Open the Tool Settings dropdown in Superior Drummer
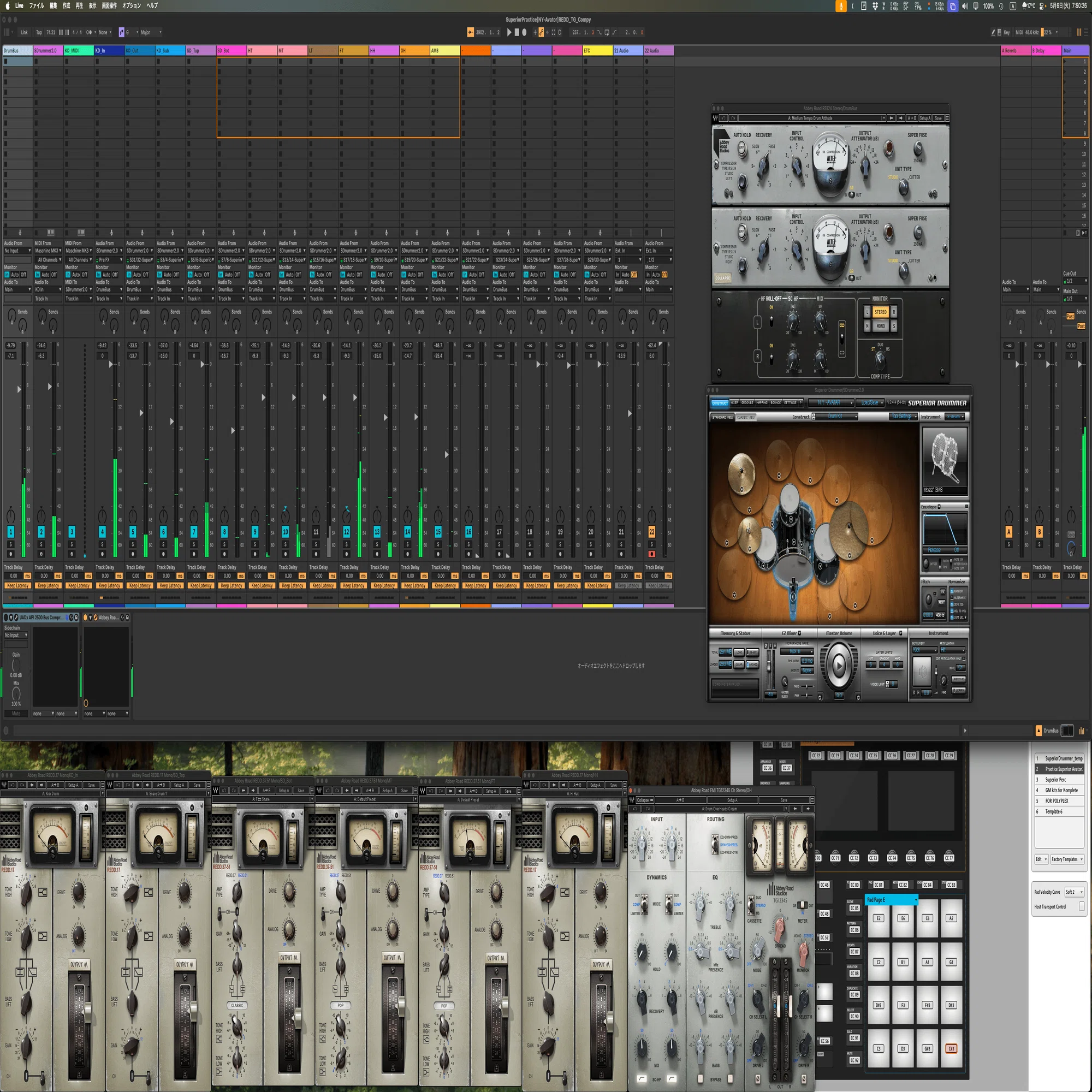Screen dimensions: 1092x1092 coord(903,417)
